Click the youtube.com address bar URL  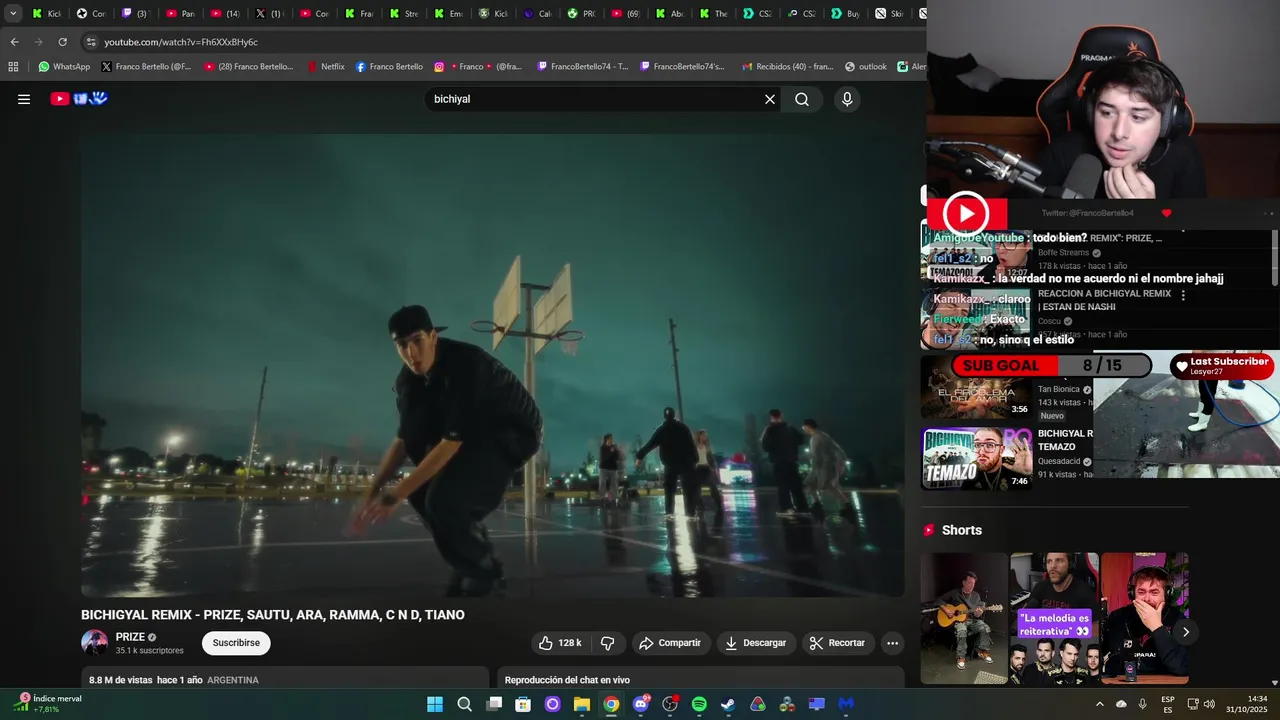pos(181,42)
